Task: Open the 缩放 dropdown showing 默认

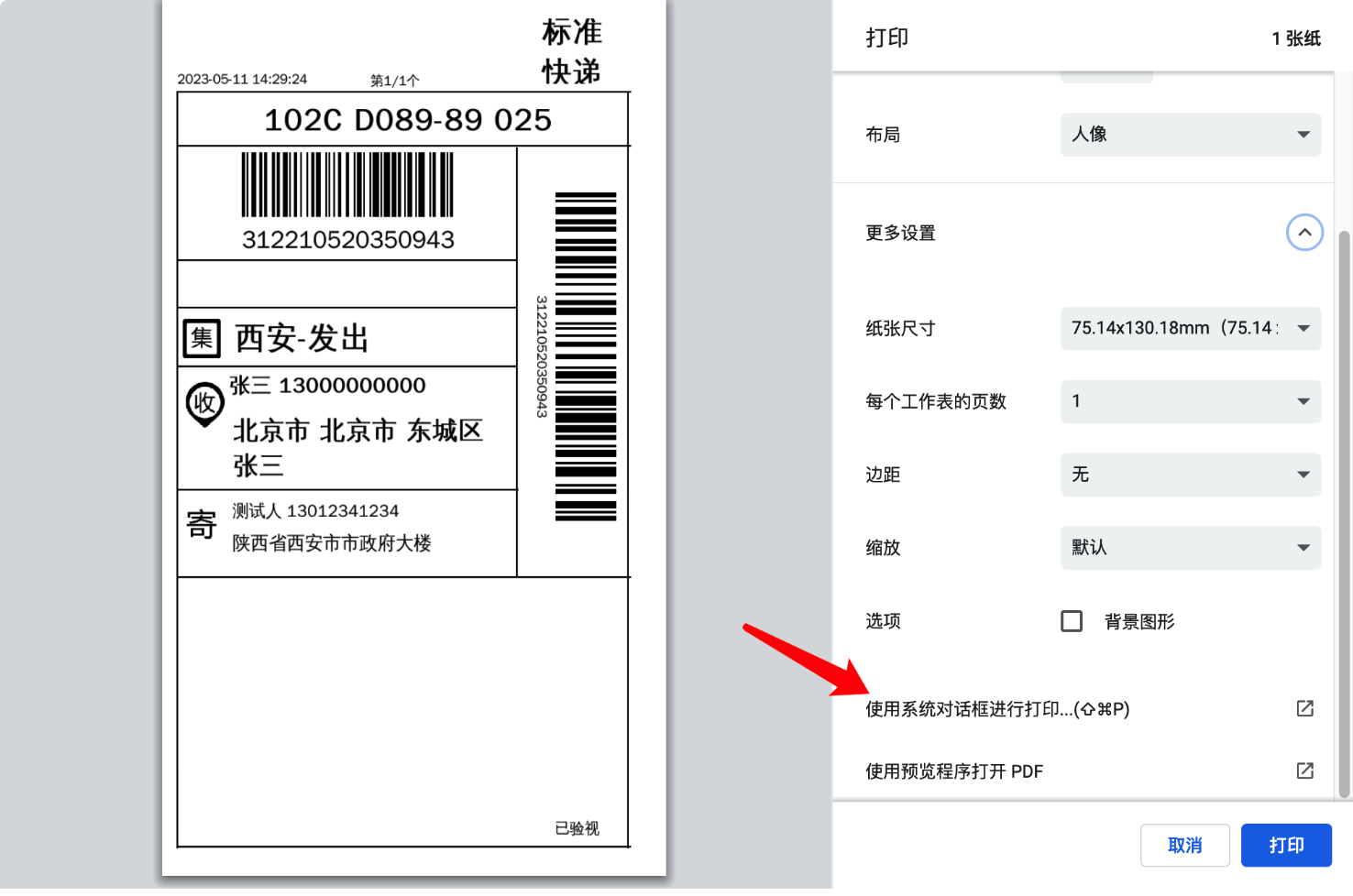Action: pos(1191,548)
